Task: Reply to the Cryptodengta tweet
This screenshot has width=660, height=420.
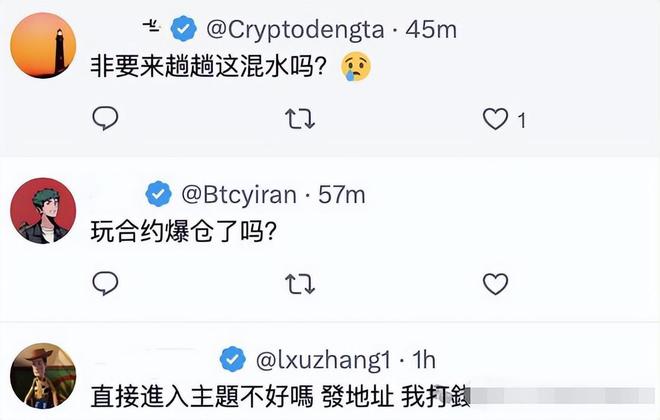Action: point(106,120)
